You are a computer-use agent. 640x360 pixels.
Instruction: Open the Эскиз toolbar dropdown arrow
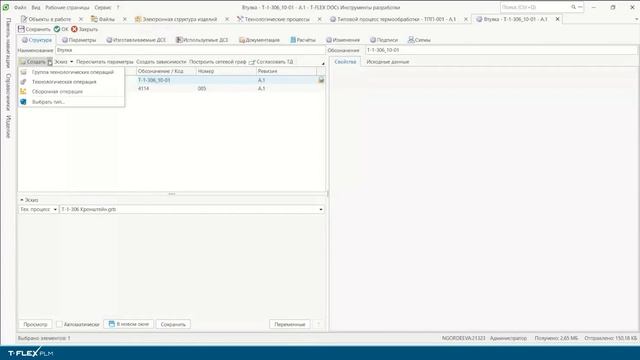point(71,62)
